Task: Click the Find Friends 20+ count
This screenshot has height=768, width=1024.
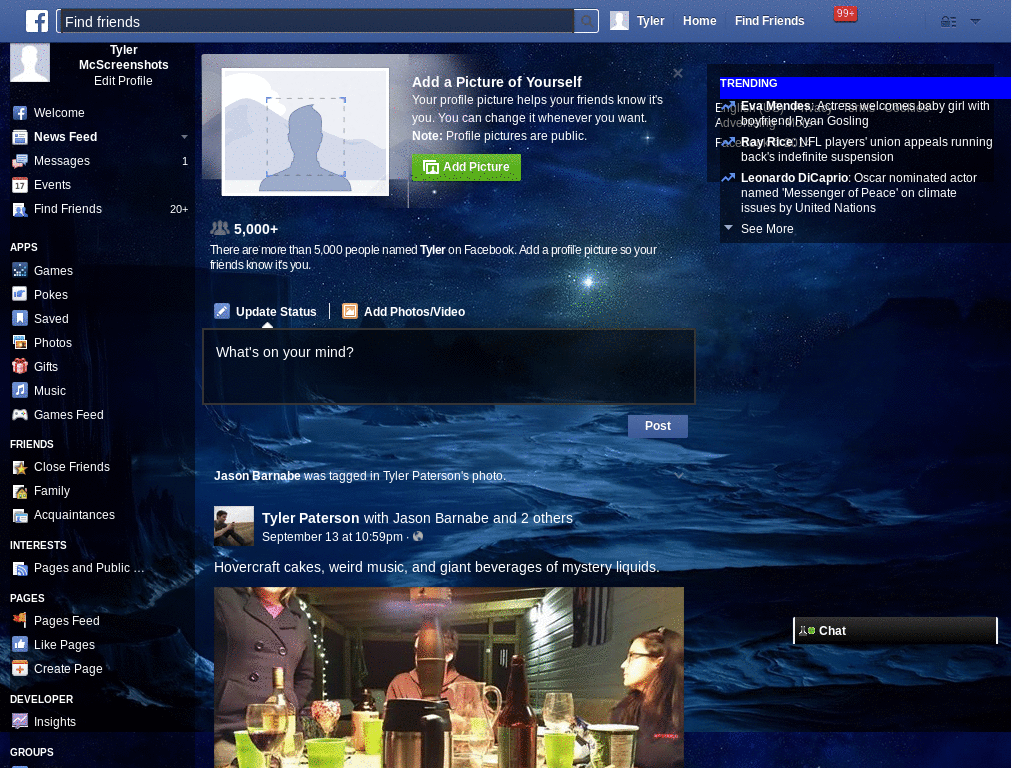Action: (179, 210)
